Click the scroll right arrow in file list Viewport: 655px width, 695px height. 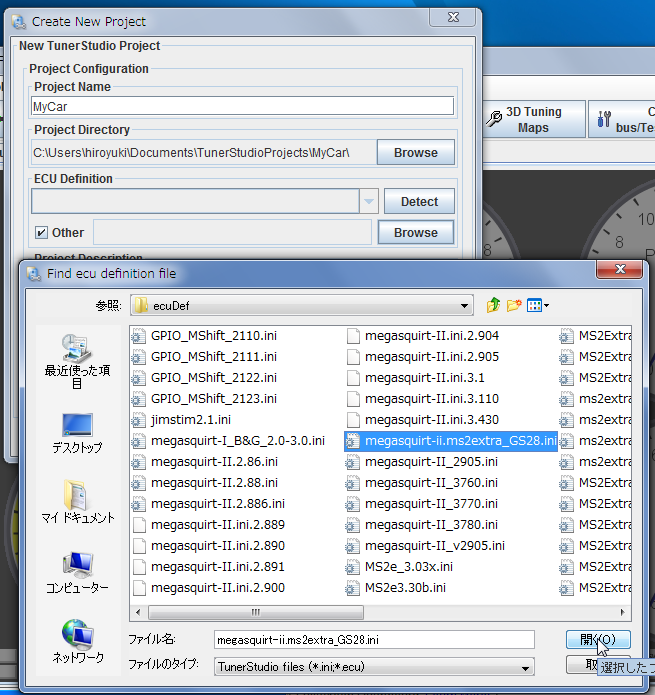click(x=623, y=613)
